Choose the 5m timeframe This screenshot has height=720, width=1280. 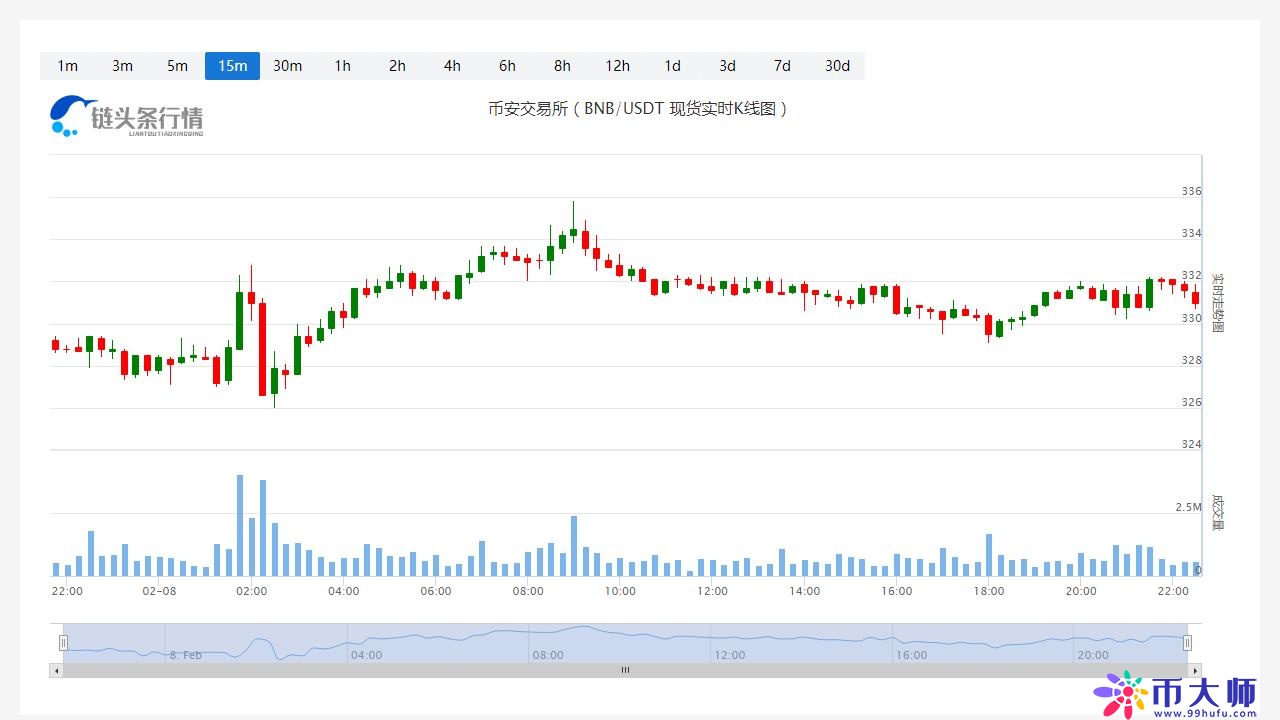177,66
